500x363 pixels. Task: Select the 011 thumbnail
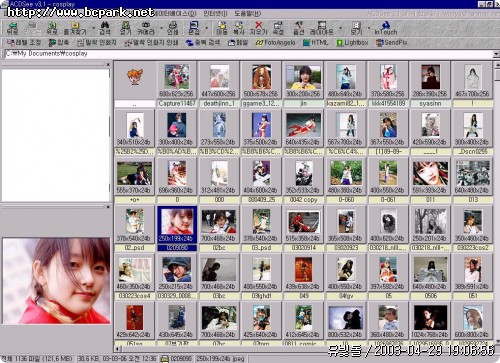point(430,180)
